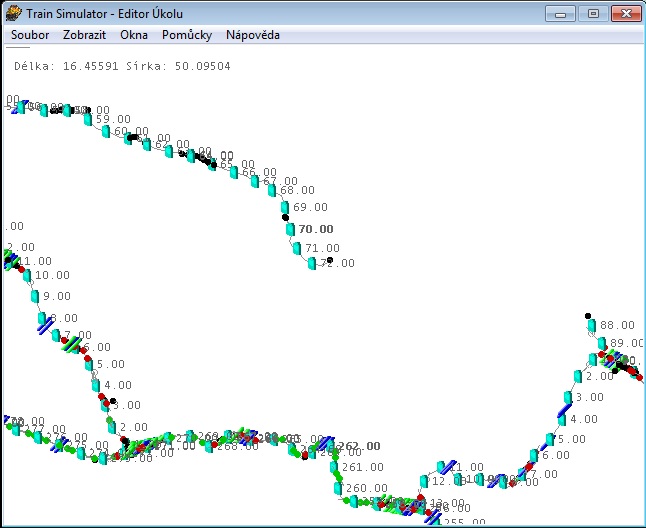Image resolution: width=646 pixels, height=528 pixels.
Task: Select milepost marker labeled 72.00
Action: 312,264
